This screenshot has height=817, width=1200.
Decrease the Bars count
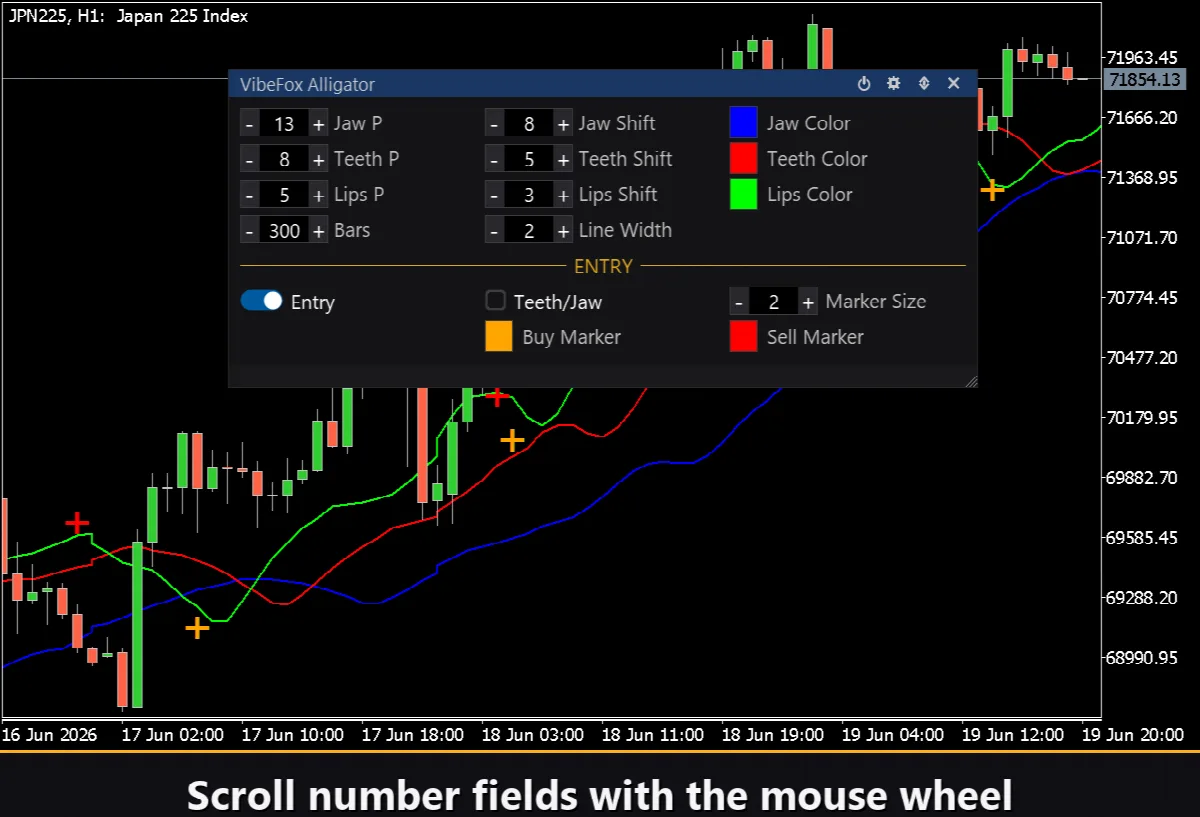(x=249, y=230)
